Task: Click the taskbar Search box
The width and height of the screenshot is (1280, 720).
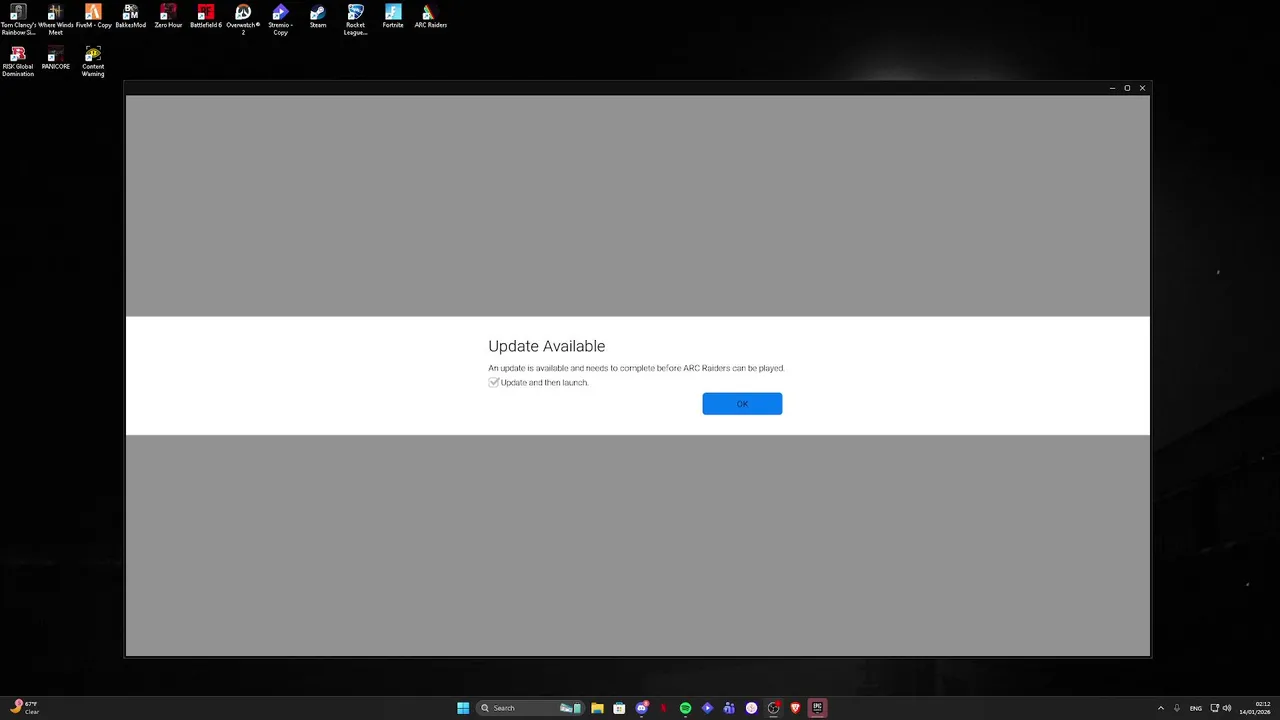Action: coord(530,708)
